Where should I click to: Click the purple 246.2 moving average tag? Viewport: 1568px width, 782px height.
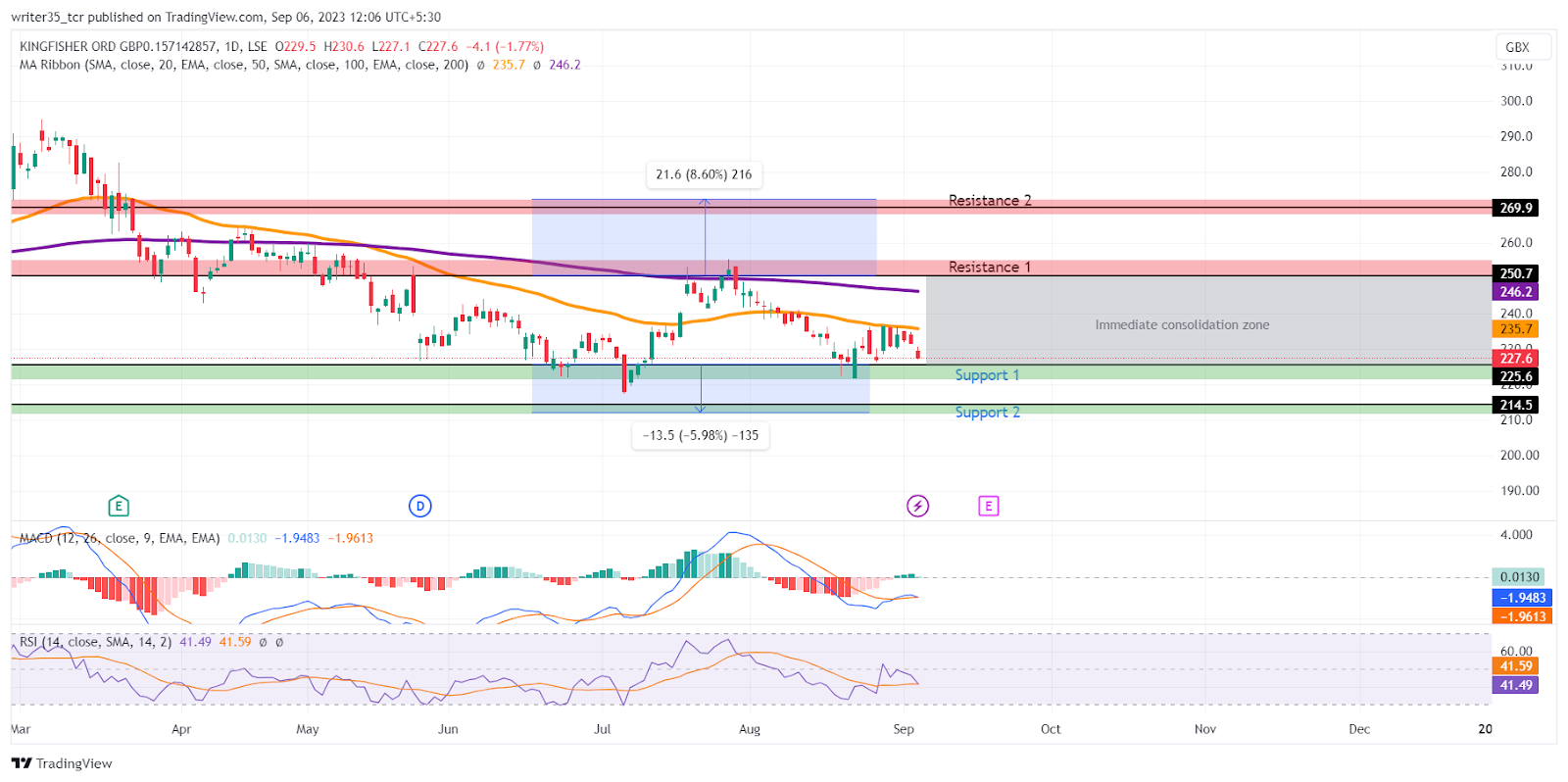click(1515, 292)
